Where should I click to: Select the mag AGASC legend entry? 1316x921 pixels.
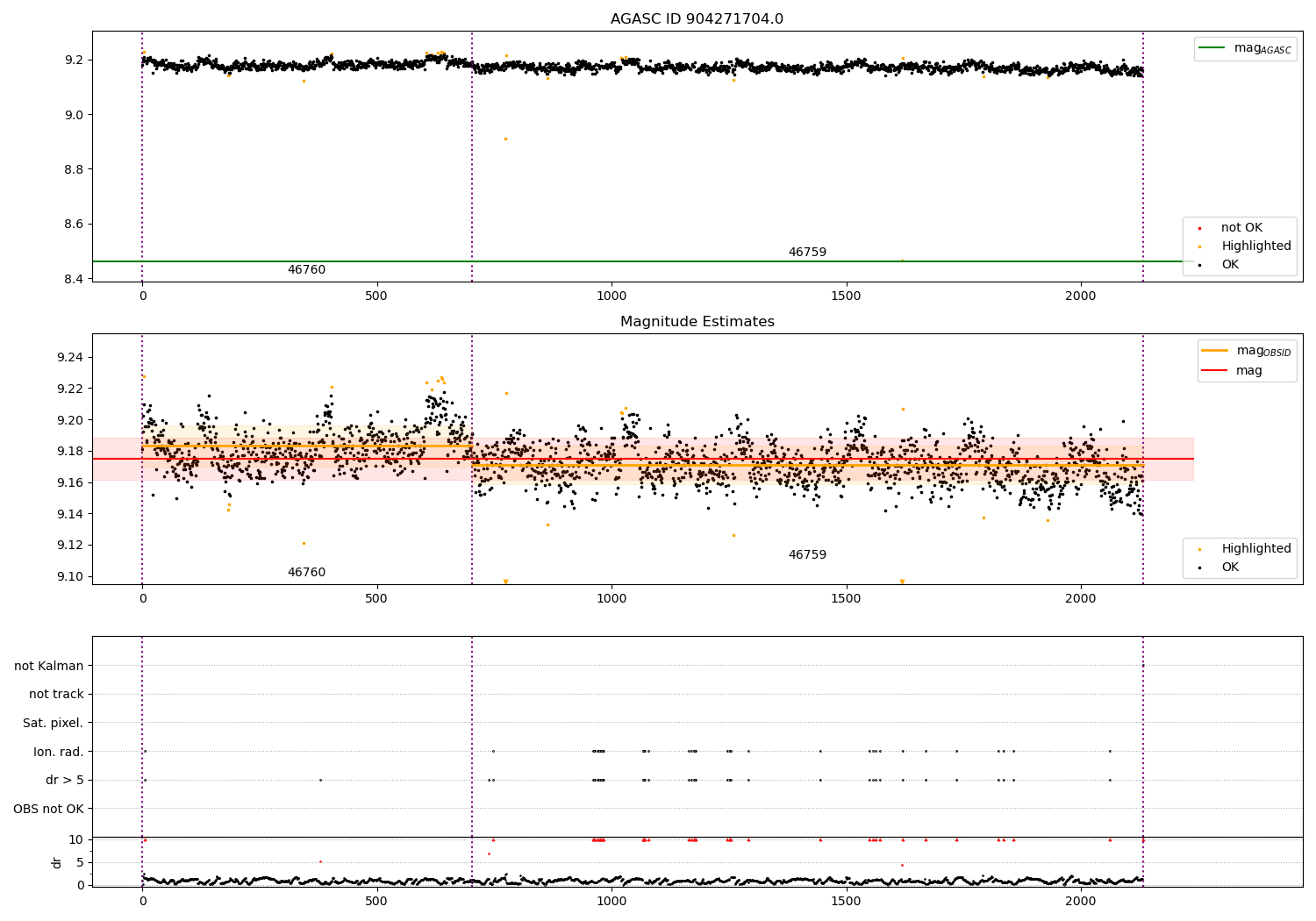1245,48
